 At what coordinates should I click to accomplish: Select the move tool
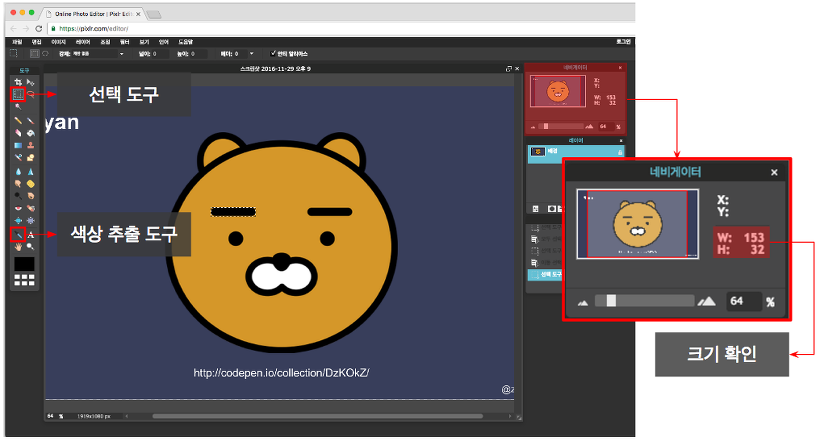pos(31,81)
